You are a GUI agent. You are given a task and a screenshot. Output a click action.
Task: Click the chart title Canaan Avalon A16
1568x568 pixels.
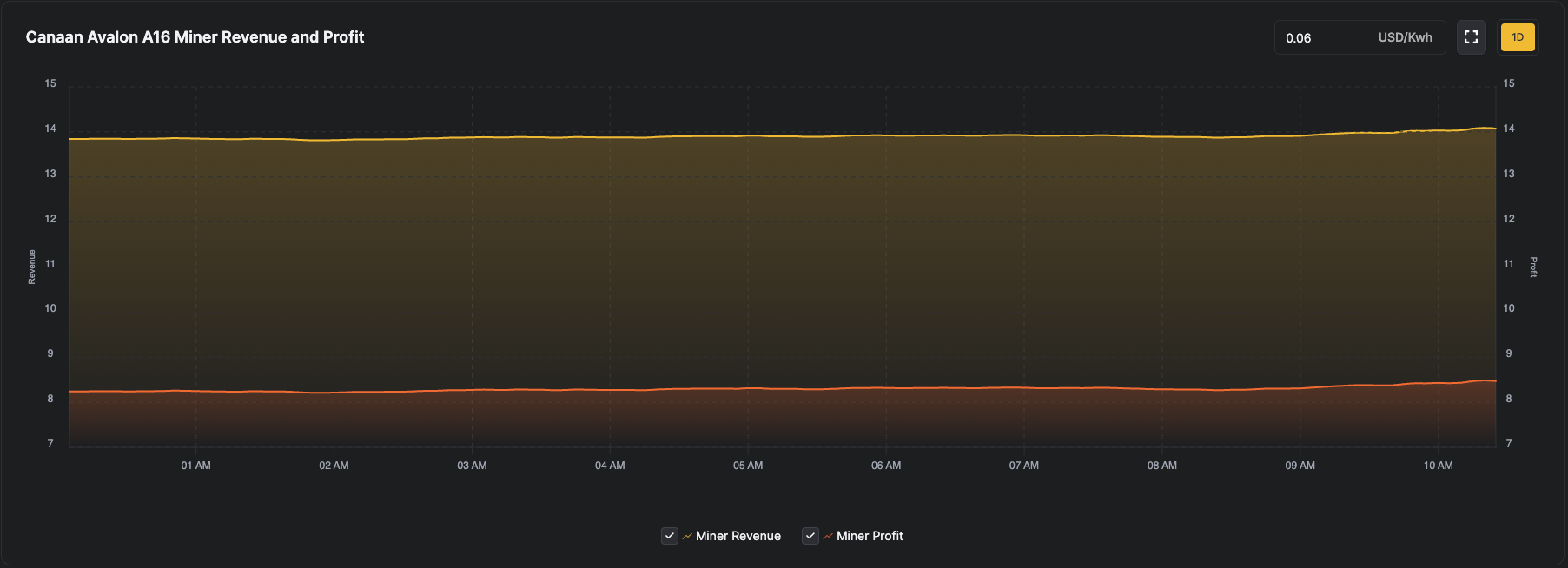pyautogui.click(x=195, y=37)
